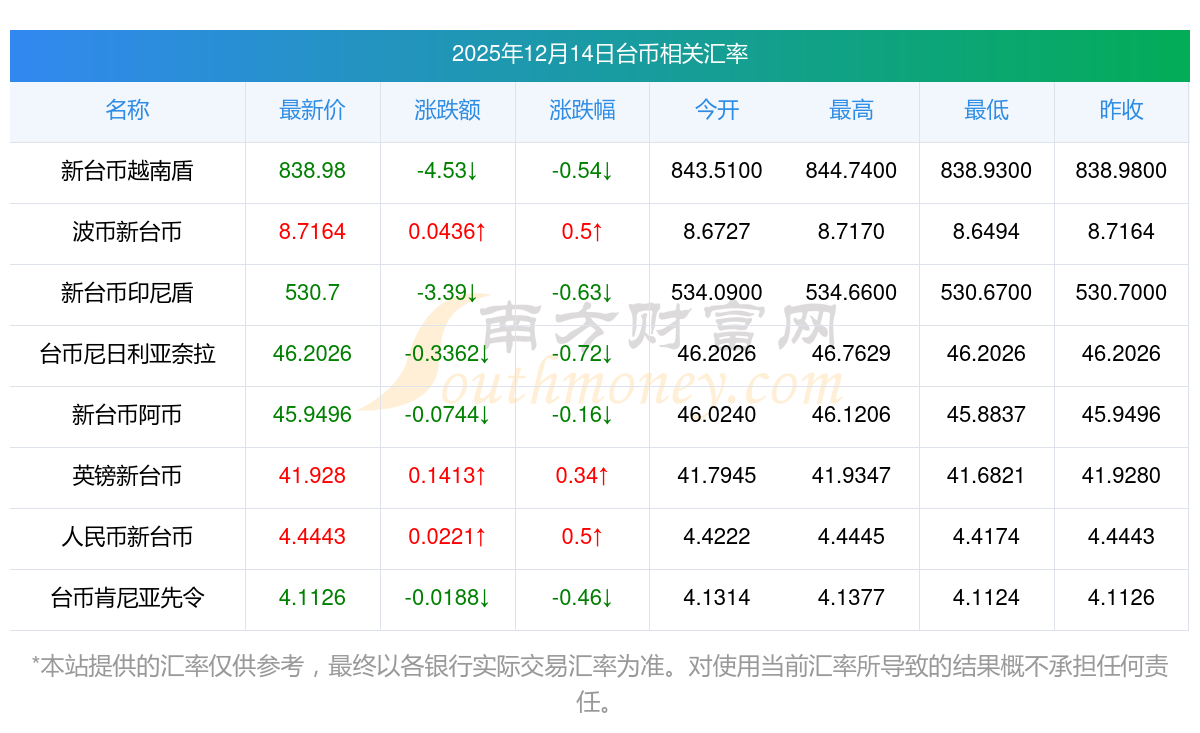Click the 名称 column header
The height and width of the screenshot is (733, 1200).
[x=127, y=111]
